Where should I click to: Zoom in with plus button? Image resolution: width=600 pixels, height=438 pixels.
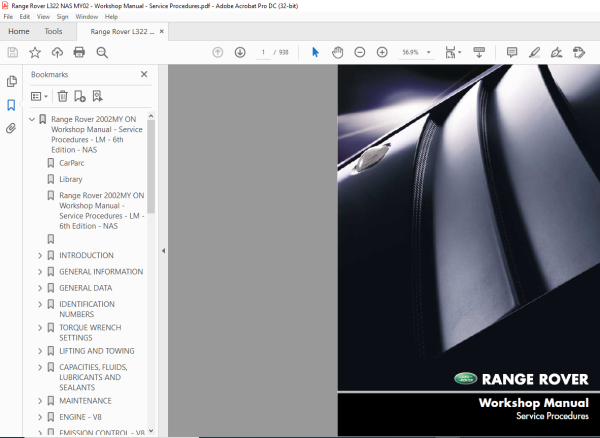[x=382, y=52]
